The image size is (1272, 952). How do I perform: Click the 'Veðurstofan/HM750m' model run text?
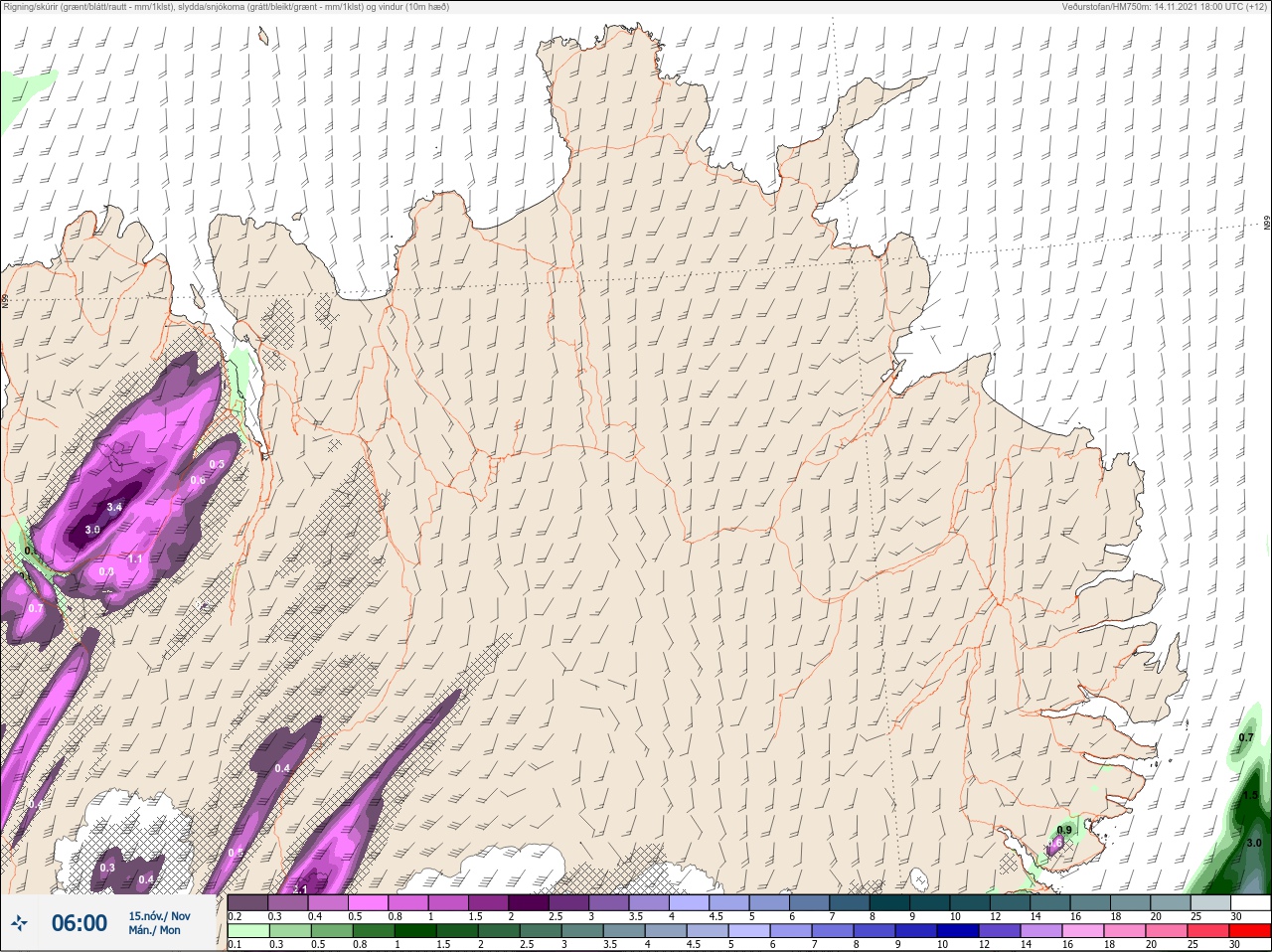pyautogui.click(x=1164, y=7)
